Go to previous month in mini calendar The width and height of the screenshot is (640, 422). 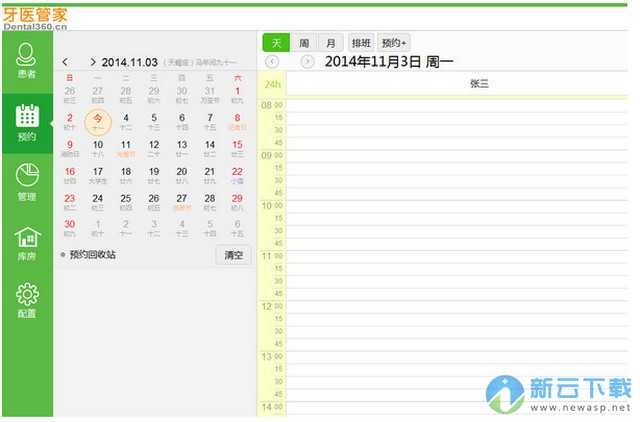point(65,62)
